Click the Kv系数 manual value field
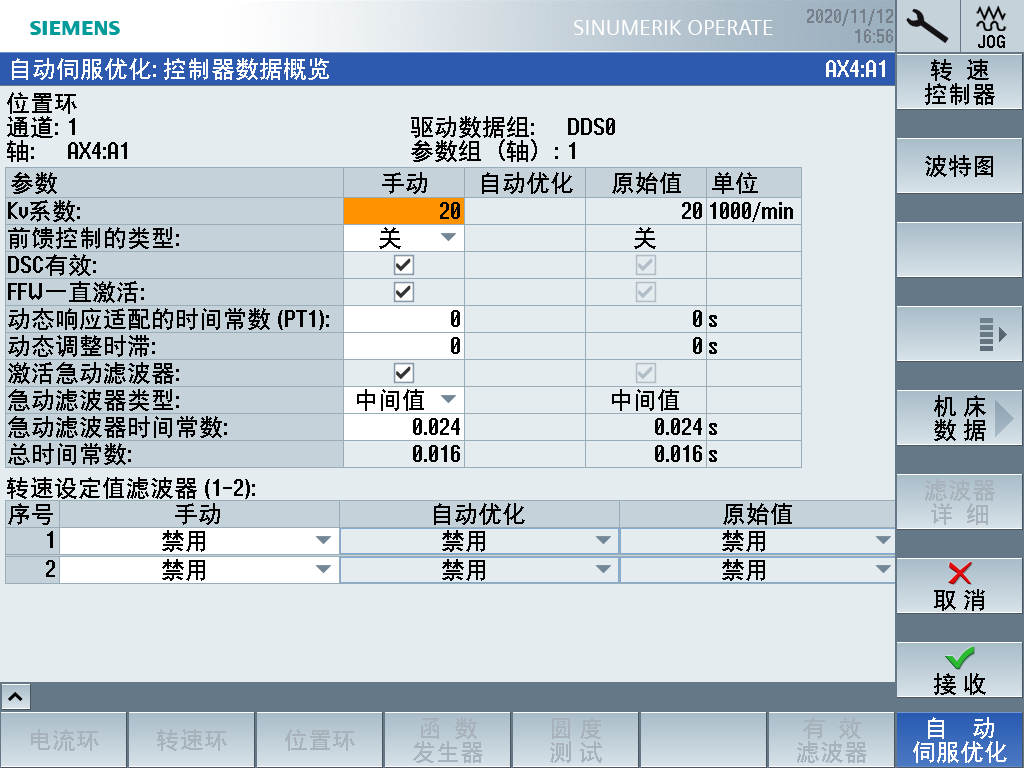The height and width of the screenshot is (768, 1024). [404, 211]
